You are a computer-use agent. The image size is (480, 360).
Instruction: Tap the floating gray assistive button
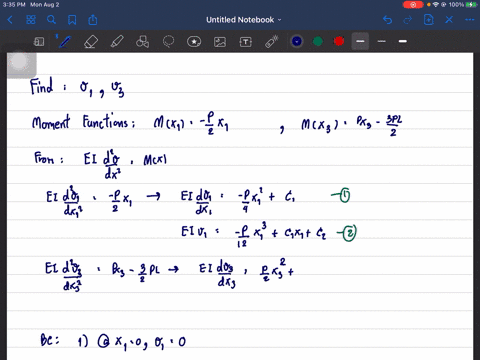coord(19,62)
